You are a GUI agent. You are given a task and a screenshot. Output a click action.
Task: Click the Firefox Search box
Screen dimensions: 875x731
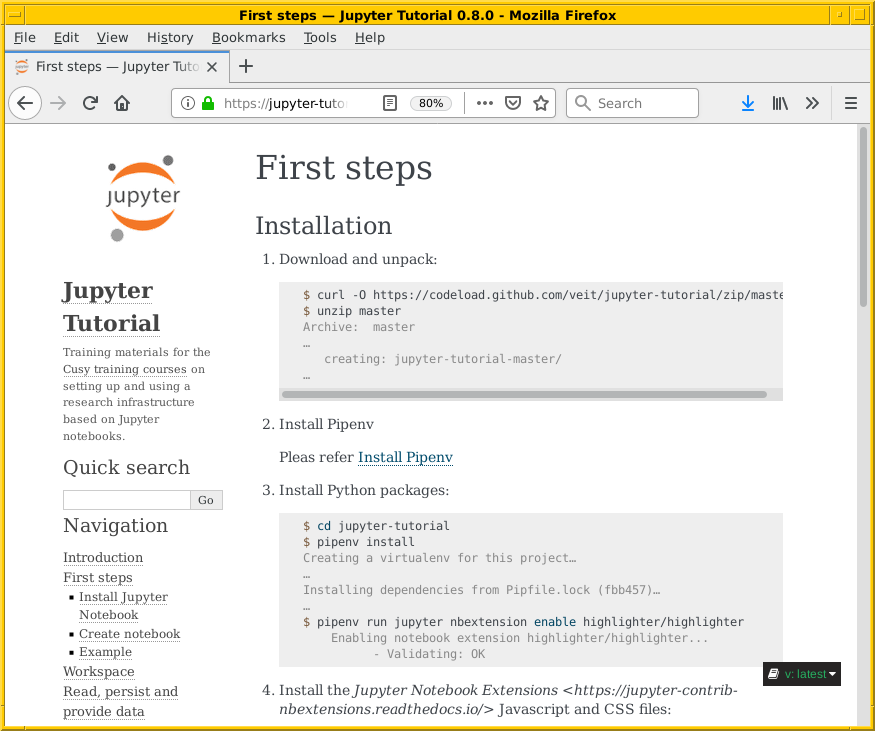(x=632, y=103)
